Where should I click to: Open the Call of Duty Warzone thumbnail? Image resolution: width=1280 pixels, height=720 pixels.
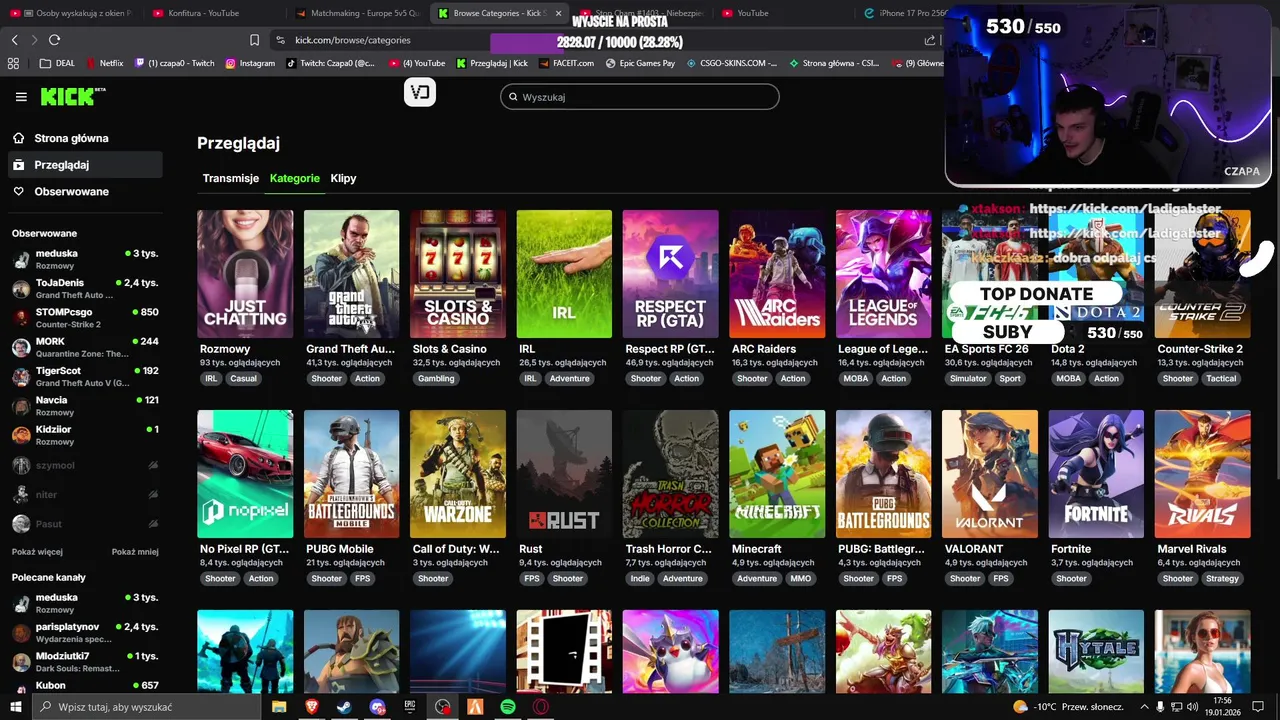[458, 474]
